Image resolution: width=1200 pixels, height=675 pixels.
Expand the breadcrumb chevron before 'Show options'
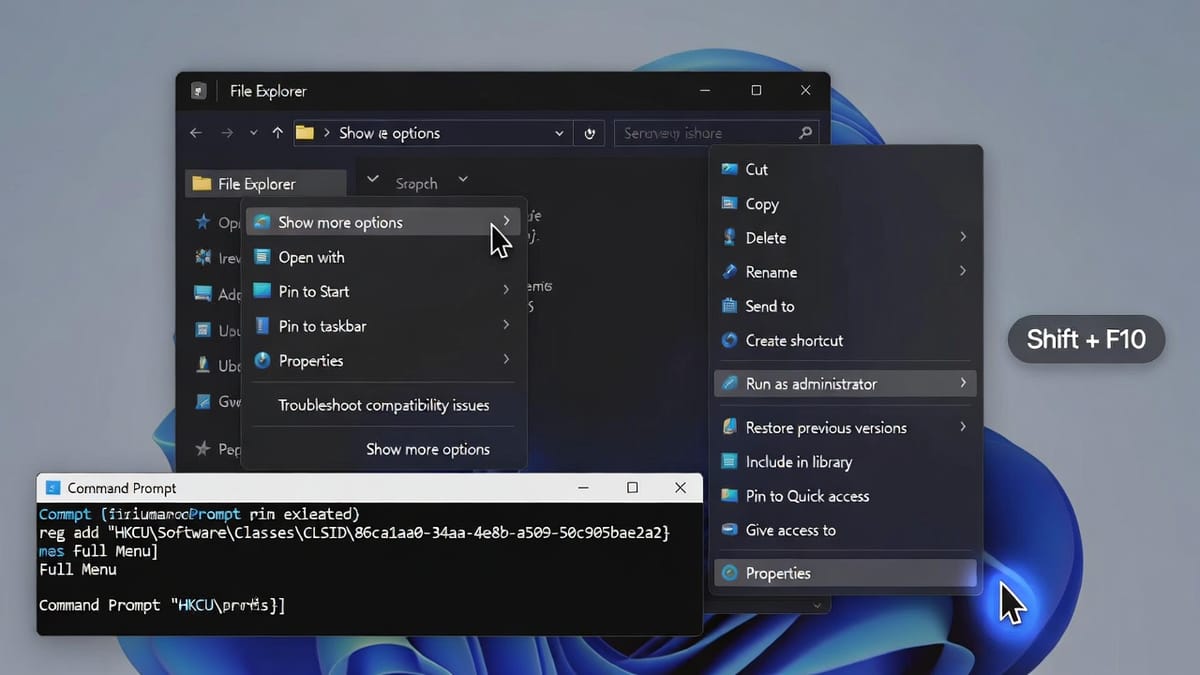(x=327, y=133)
